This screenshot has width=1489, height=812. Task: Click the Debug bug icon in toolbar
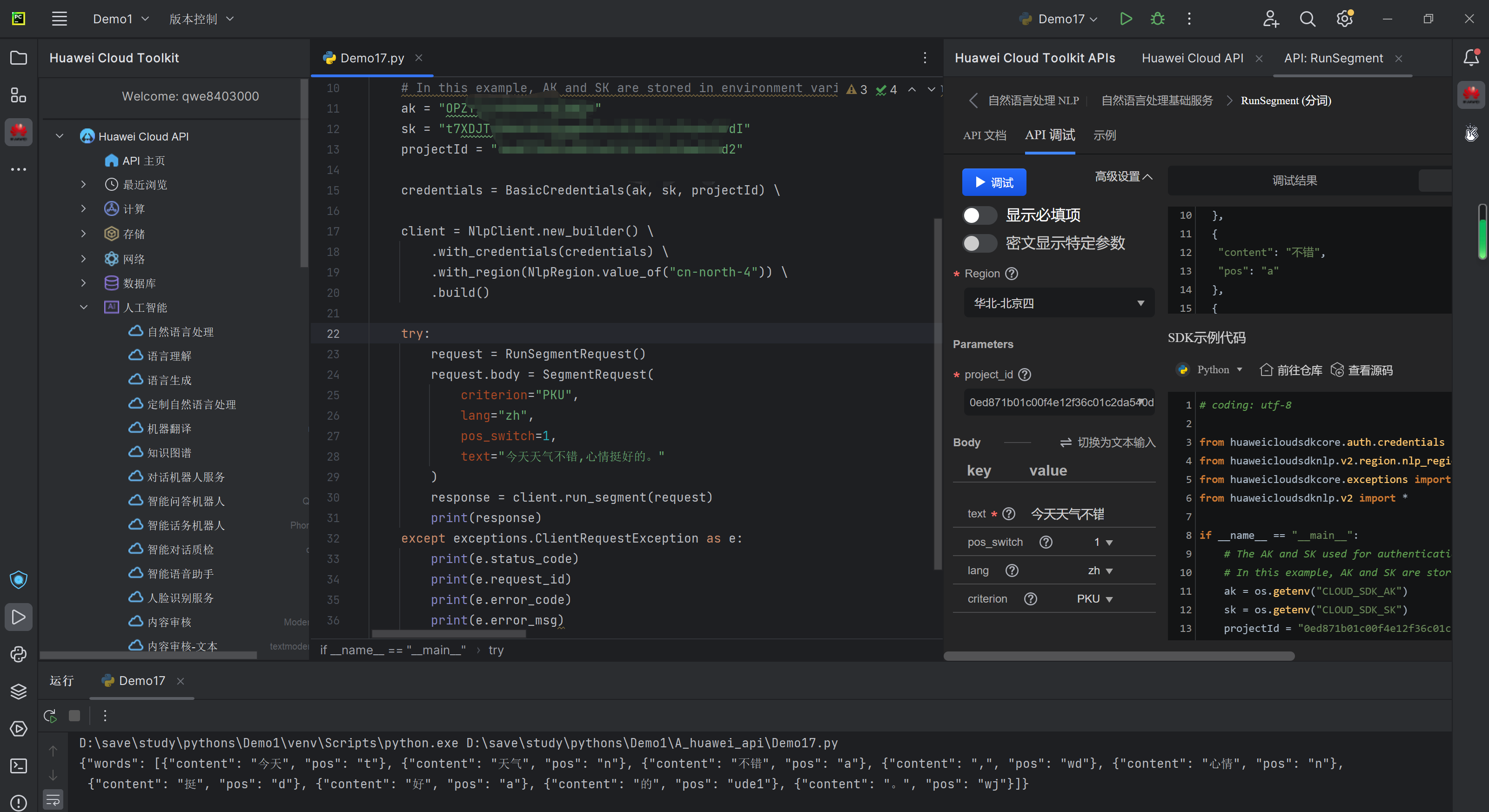pos(1157,19)
